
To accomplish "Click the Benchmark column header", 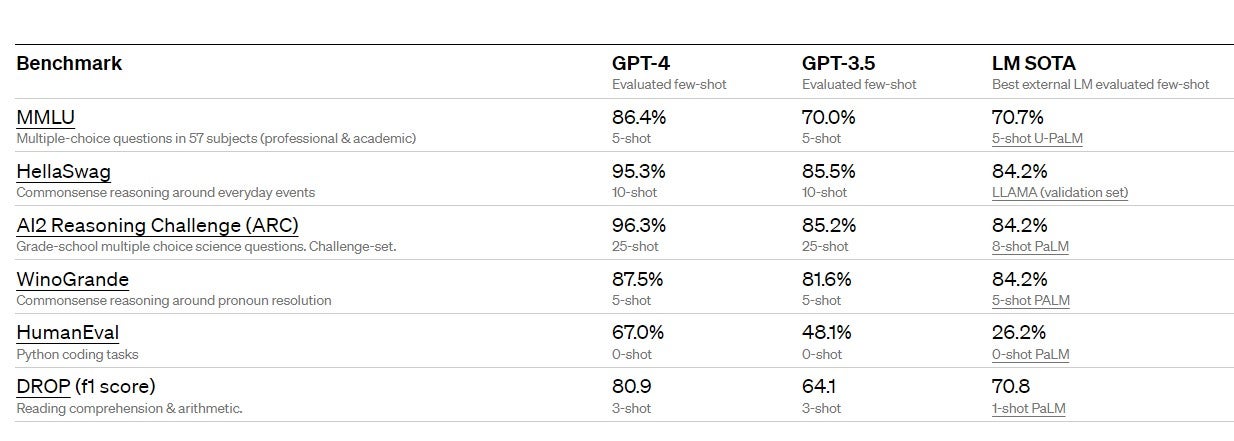I will tap(69, 63).
